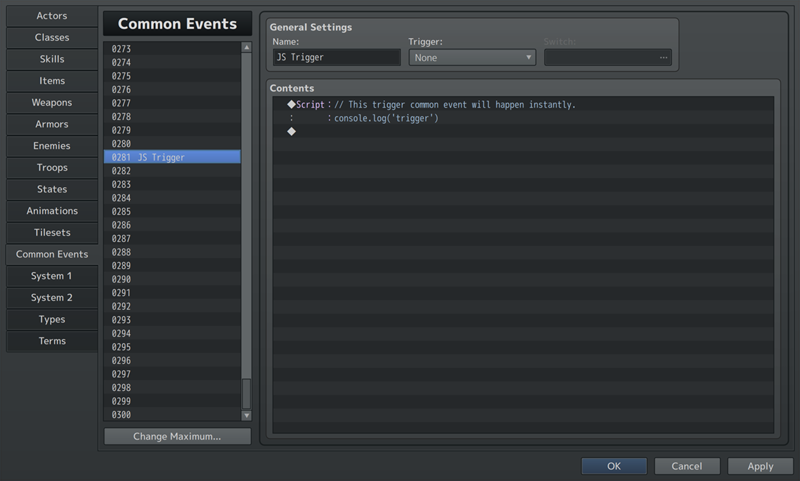Confirm with the OK button
800x481 pixels.
coord(614,466)
